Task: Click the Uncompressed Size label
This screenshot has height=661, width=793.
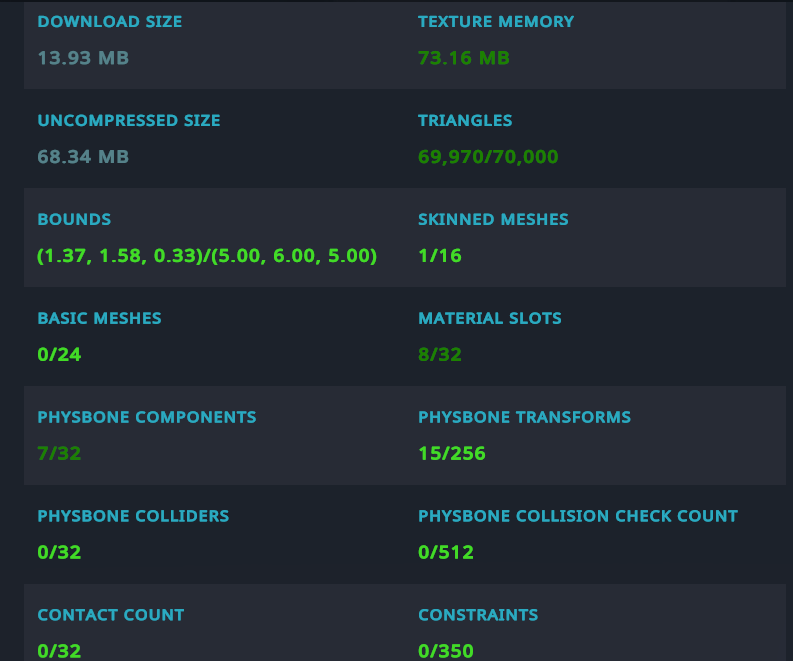Action: [128, 121]
